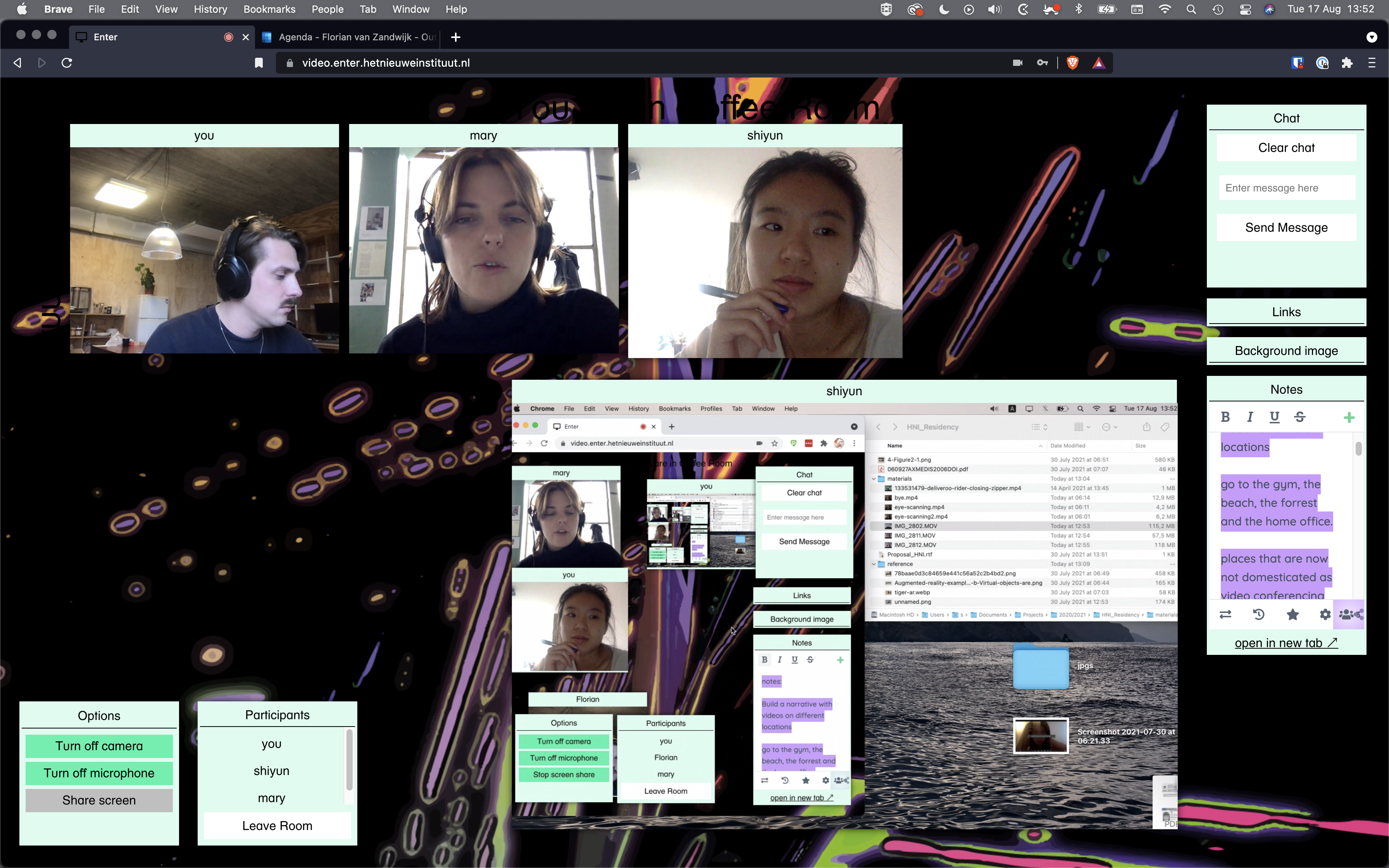Toggle underline in the large Notes toolbar

1274,417
